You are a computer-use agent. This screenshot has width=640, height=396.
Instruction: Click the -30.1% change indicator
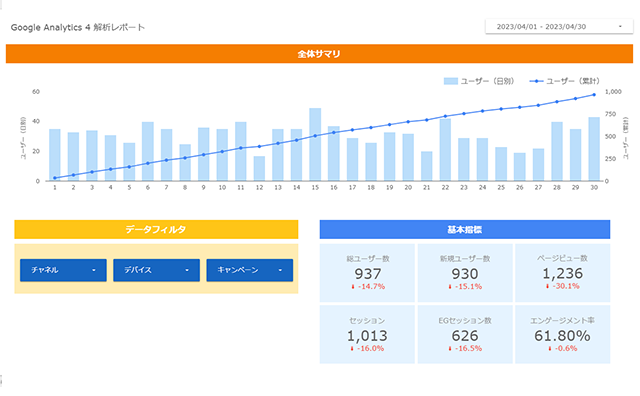coord(562,286)
